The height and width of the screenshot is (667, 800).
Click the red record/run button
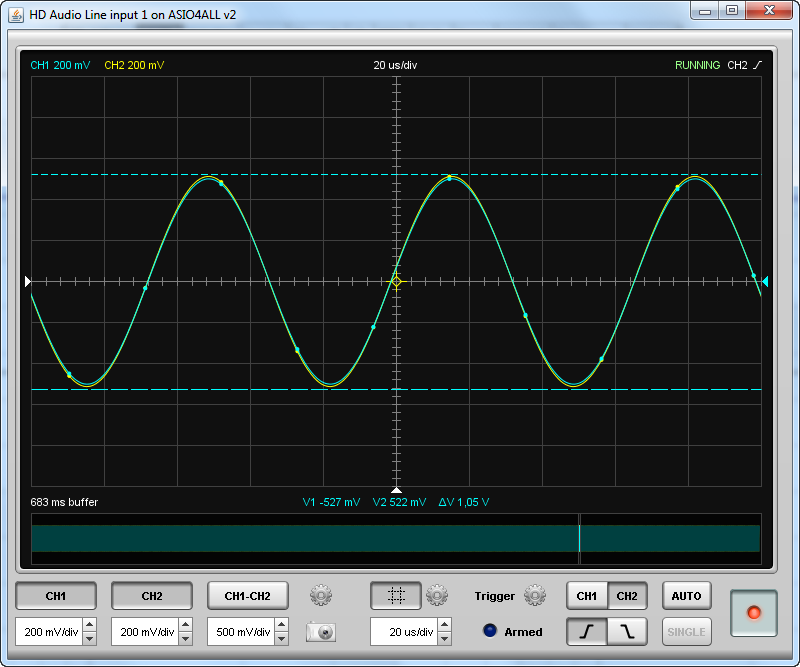(754, 613)
